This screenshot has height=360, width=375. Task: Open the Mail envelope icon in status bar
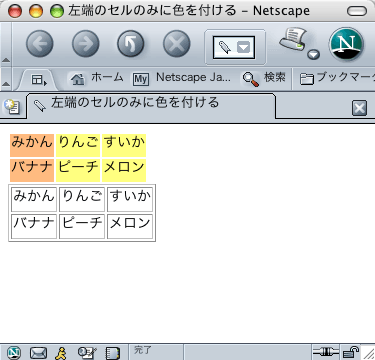click(x=38, y=353)
